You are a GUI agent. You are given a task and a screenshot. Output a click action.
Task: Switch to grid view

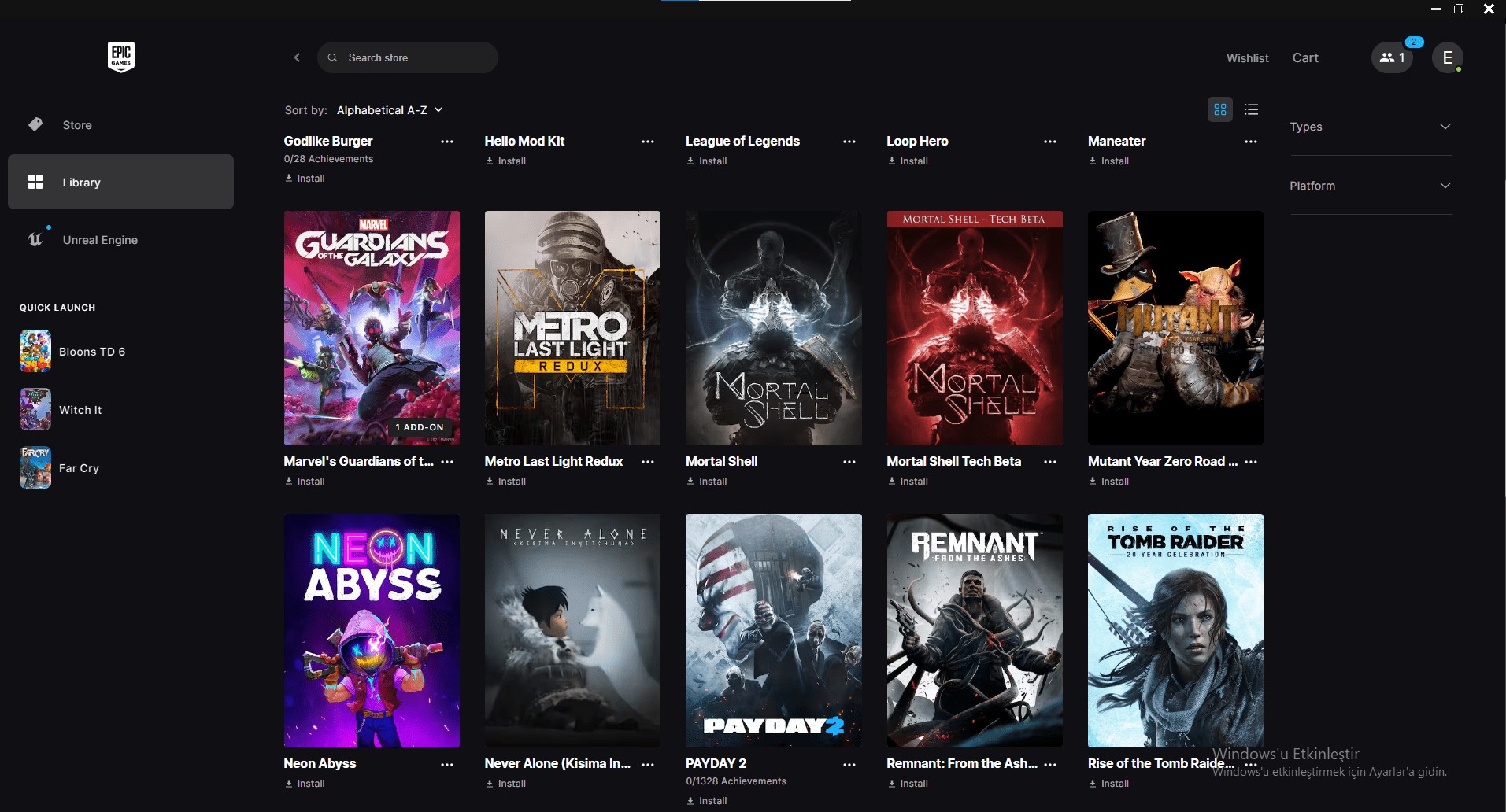click(1220, 109)
